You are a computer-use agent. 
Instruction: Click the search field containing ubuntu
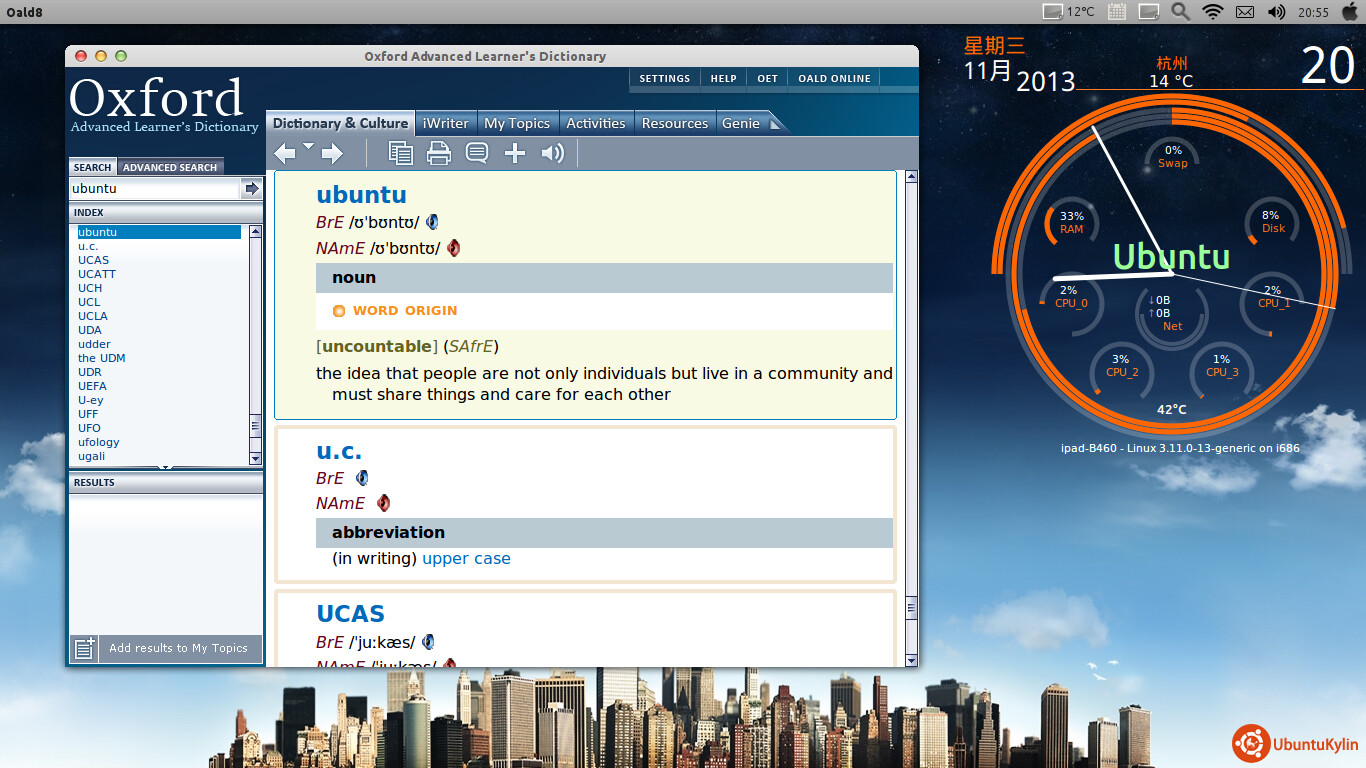click(x=153, y=188)
